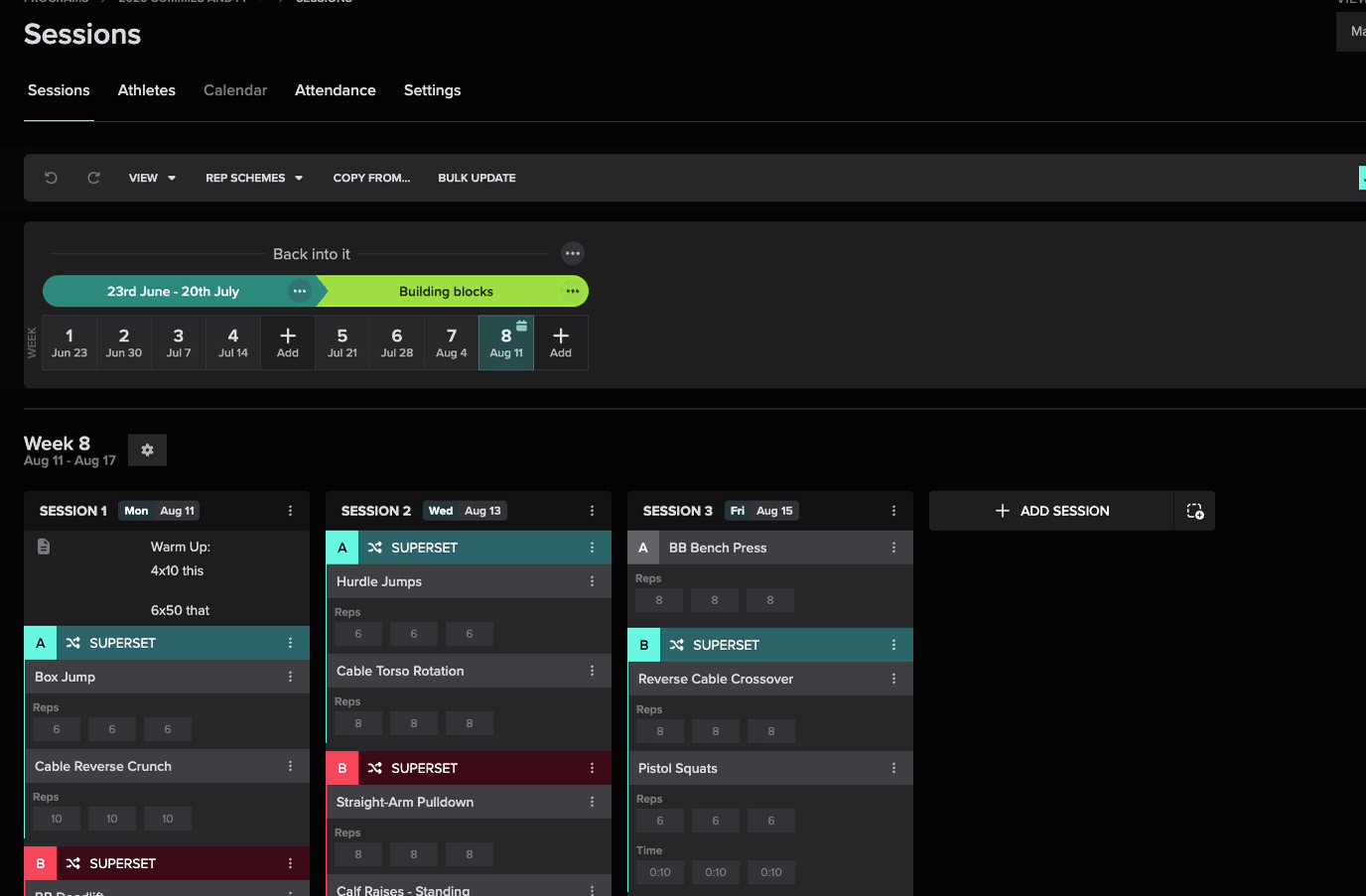Screen dimensions: 1366x896
Task: Click the Warm Up note text
Action: pos(181,578)
